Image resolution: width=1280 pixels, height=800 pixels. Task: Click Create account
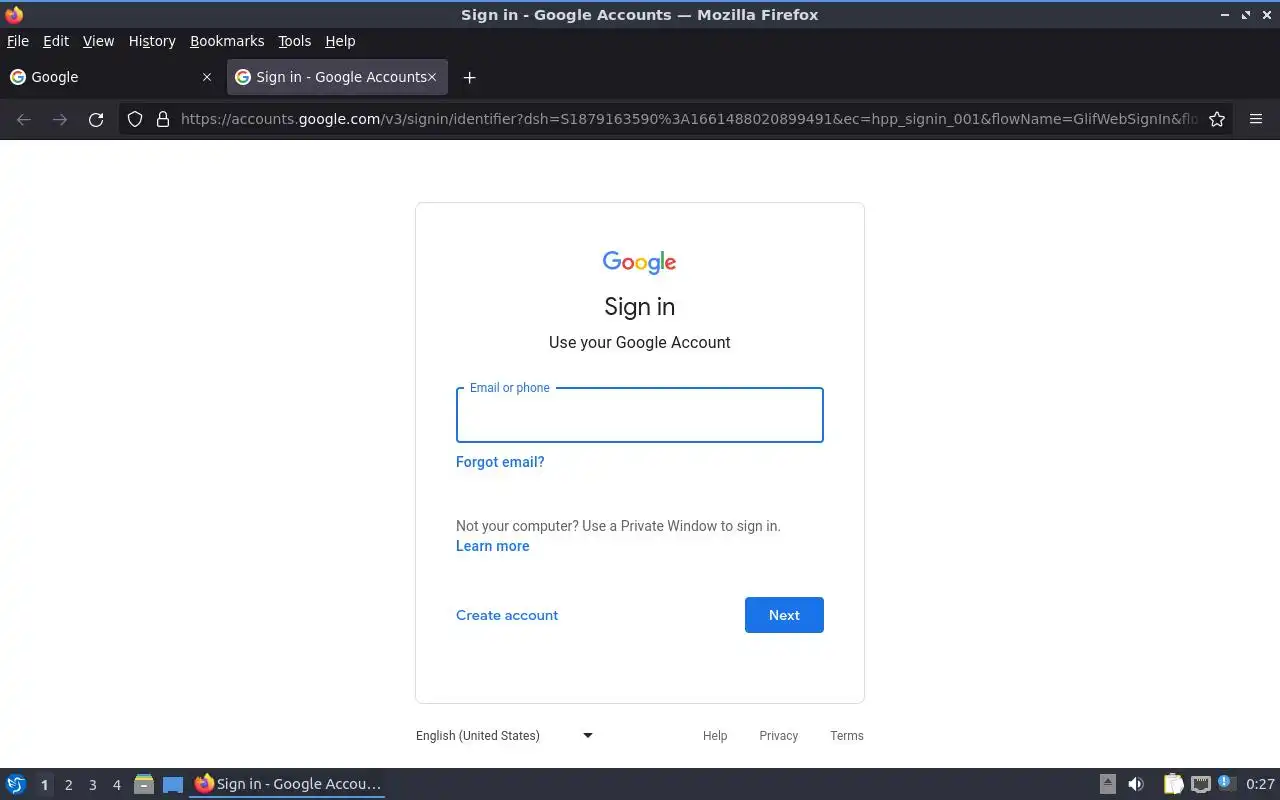(x=507, y=615)
